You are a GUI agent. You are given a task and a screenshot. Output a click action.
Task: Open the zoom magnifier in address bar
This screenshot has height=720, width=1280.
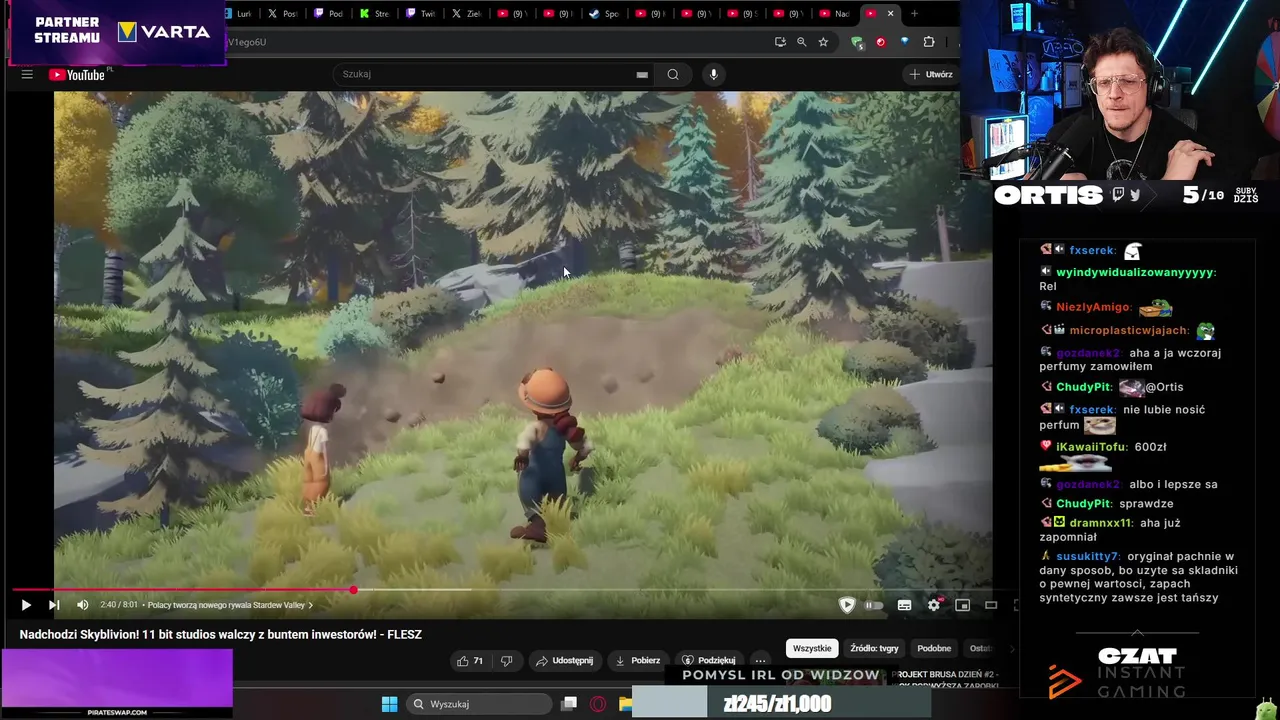801,42
